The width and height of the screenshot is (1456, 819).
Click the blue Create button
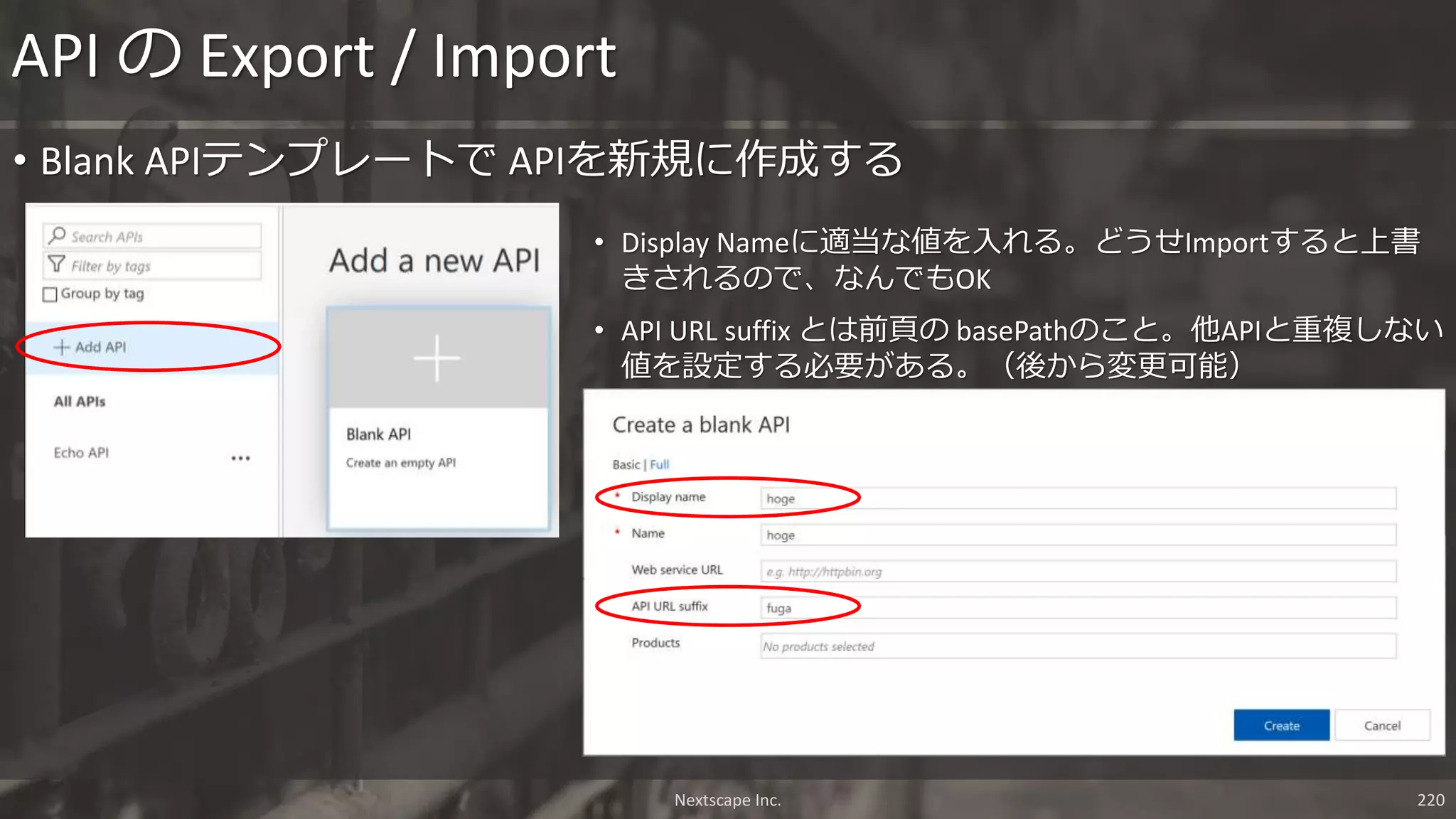tap(1281, 725)
